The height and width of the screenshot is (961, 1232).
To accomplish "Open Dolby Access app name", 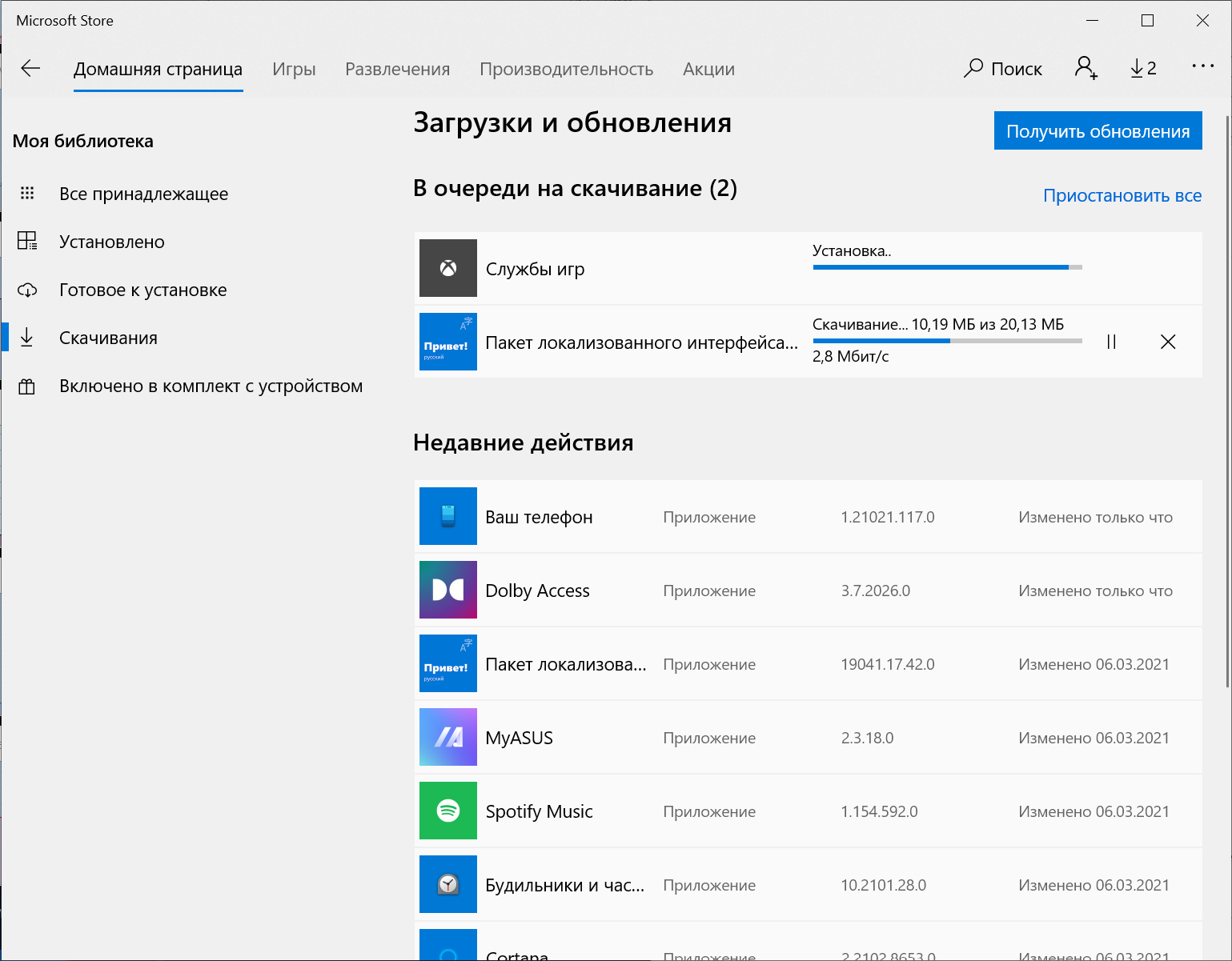I will [x=537, y=591].
